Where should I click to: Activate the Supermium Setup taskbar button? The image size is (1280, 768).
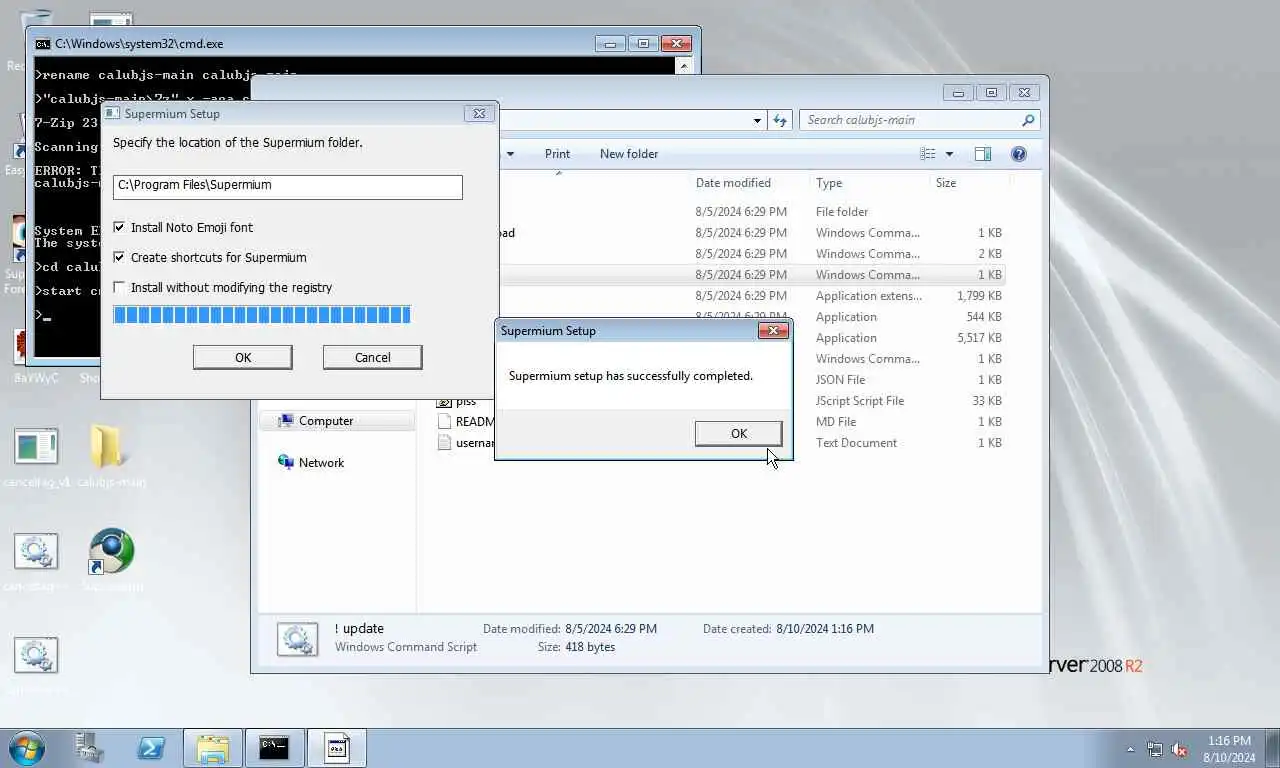[336, 748]
